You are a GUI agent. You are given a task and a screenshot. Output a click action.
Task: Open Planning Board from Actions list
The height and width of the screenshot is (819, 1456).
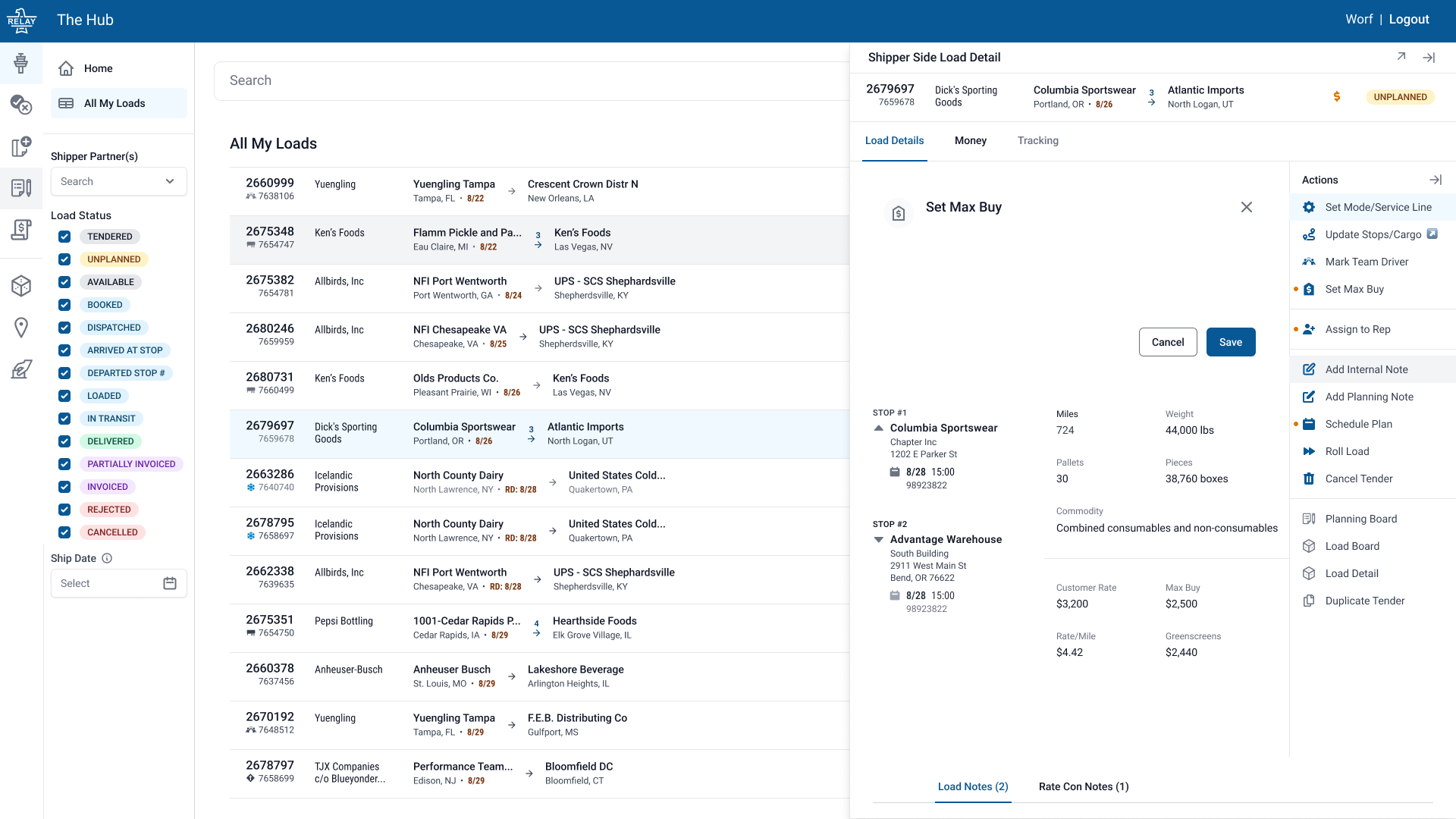(x=1373, y=519)
